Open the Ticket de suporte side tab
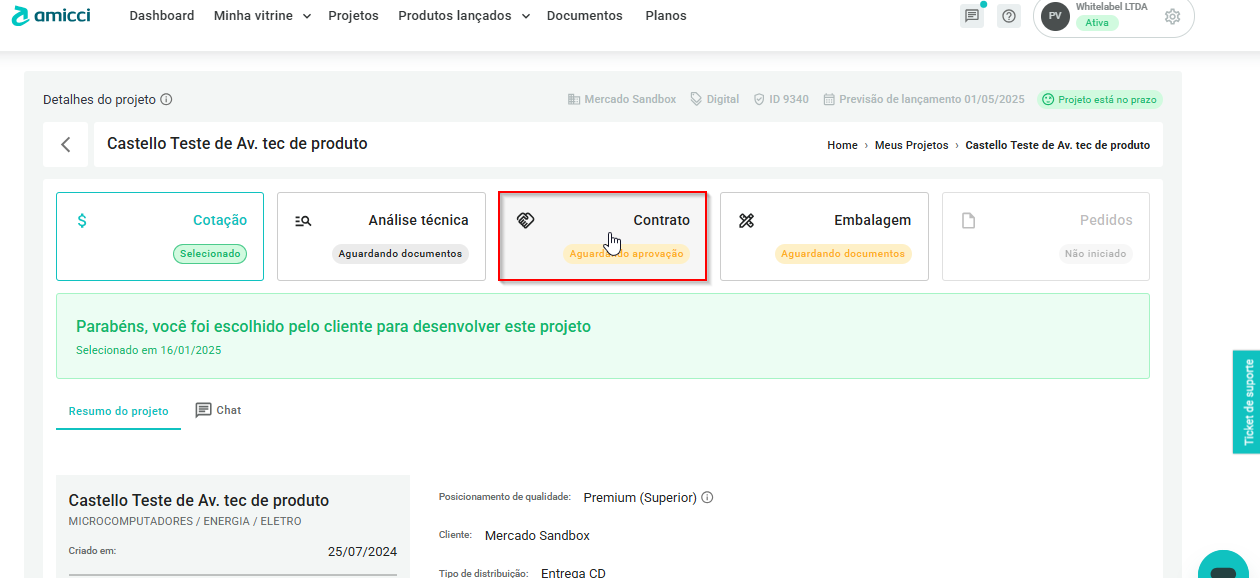The width and height of the screenshot is (1260, 578). [1246, 403]
